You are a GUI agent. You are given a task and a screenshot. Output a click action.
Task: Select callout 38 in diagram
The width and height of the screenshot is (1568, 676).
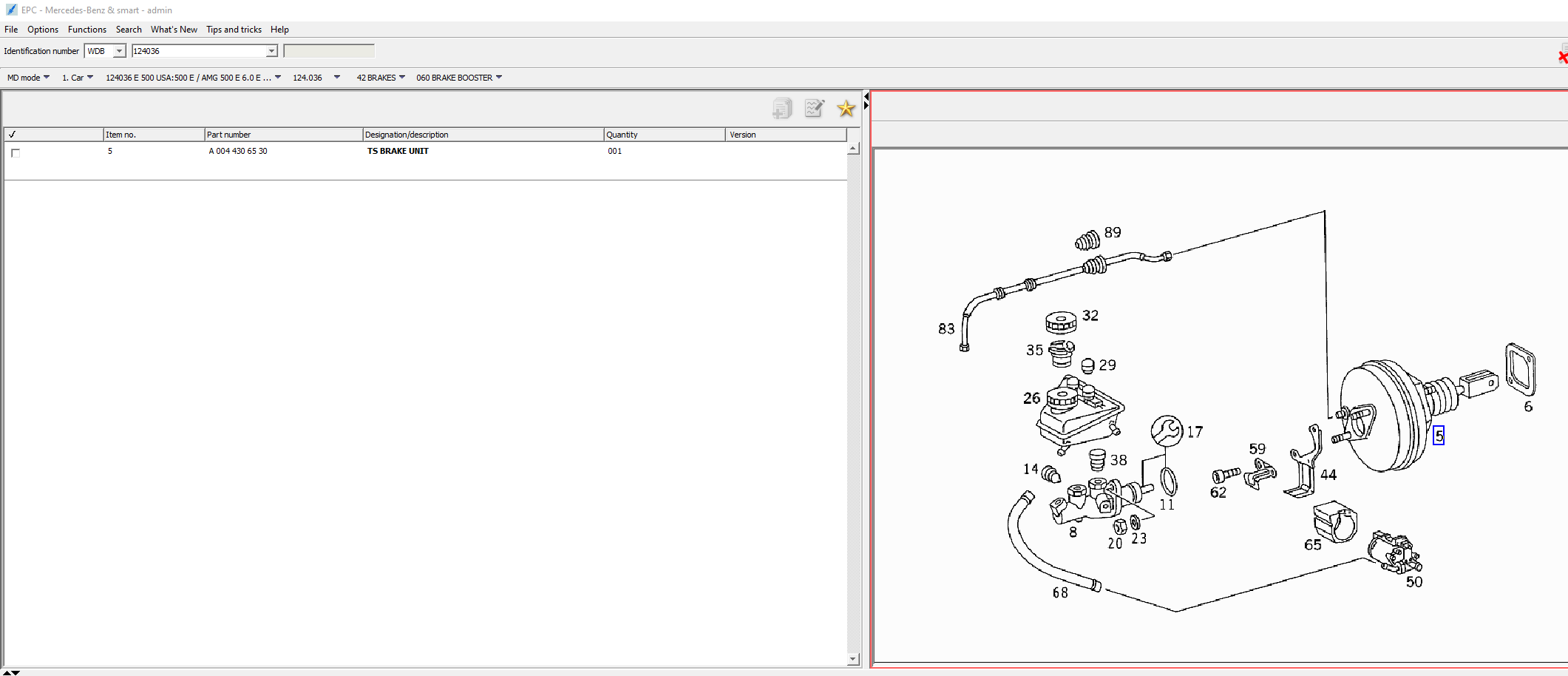[x=1119, y=460]
